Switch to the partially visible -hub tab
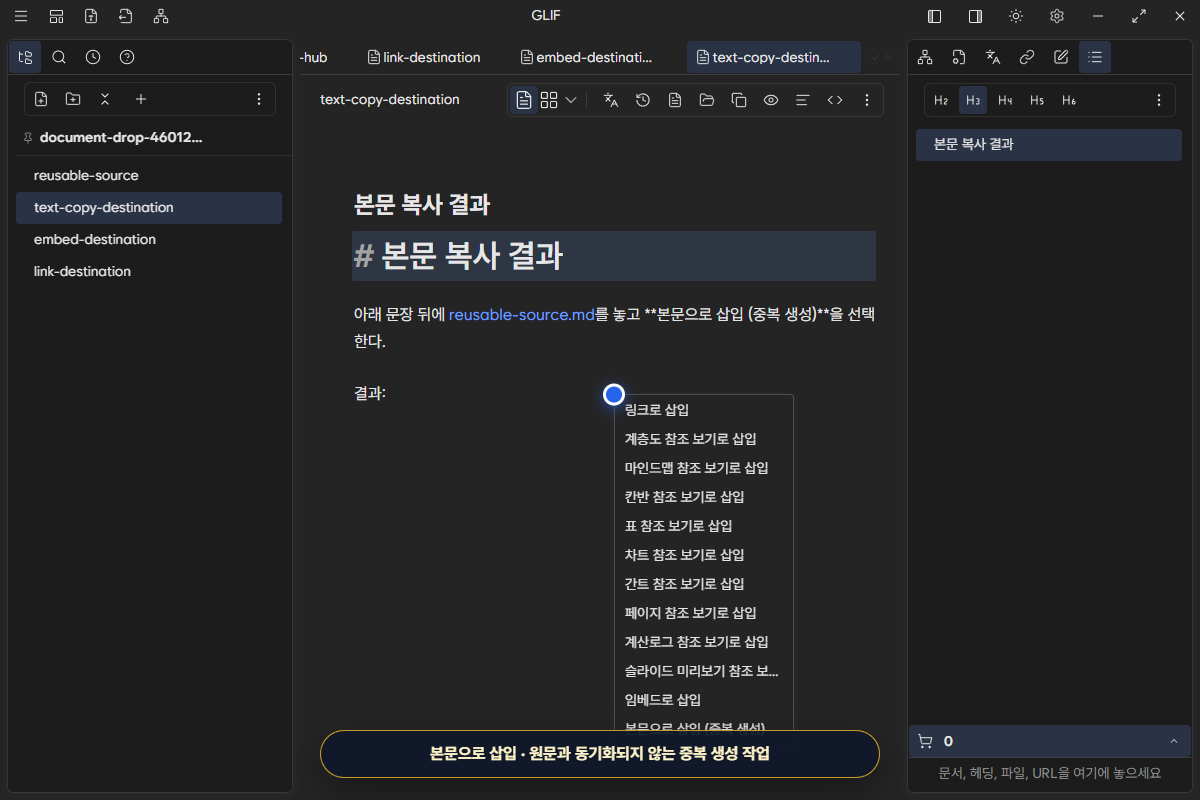This screenshot has width=1200, height=800. click(x=316, y=57)
